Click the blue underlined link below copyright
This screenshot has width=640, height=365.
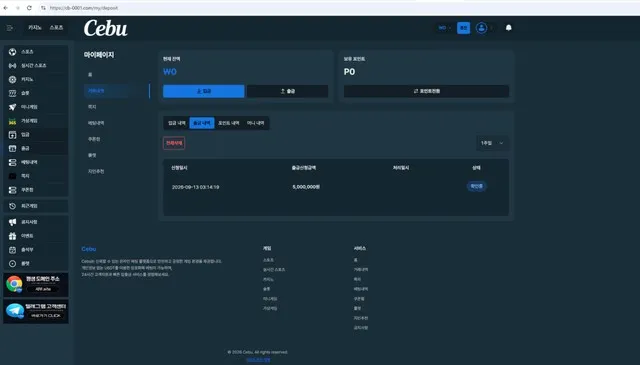tap(258, 360)
